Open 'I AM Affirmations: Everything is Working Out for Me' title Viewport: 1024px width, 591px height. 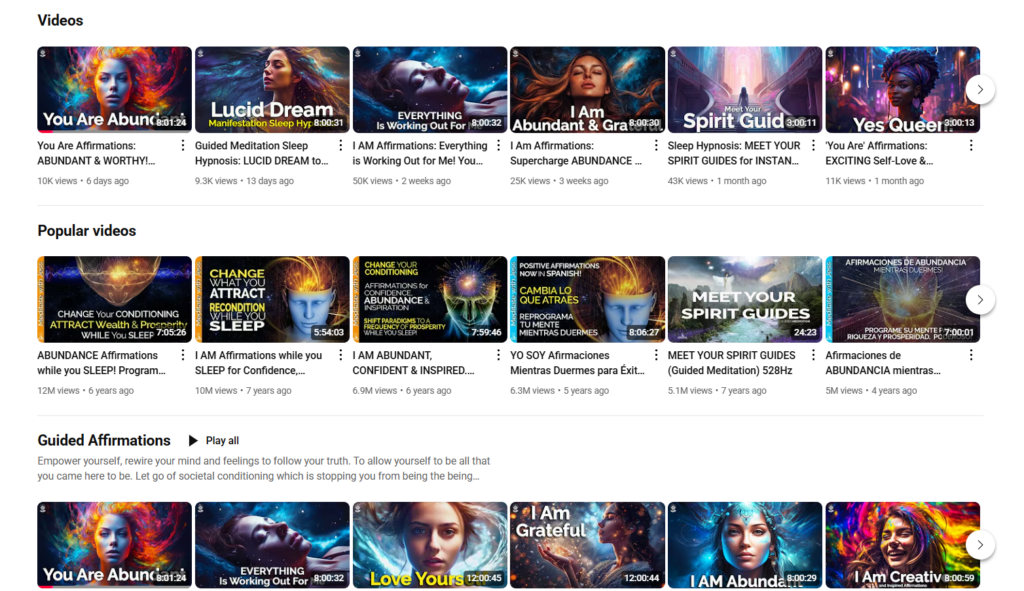click(420, 153)
